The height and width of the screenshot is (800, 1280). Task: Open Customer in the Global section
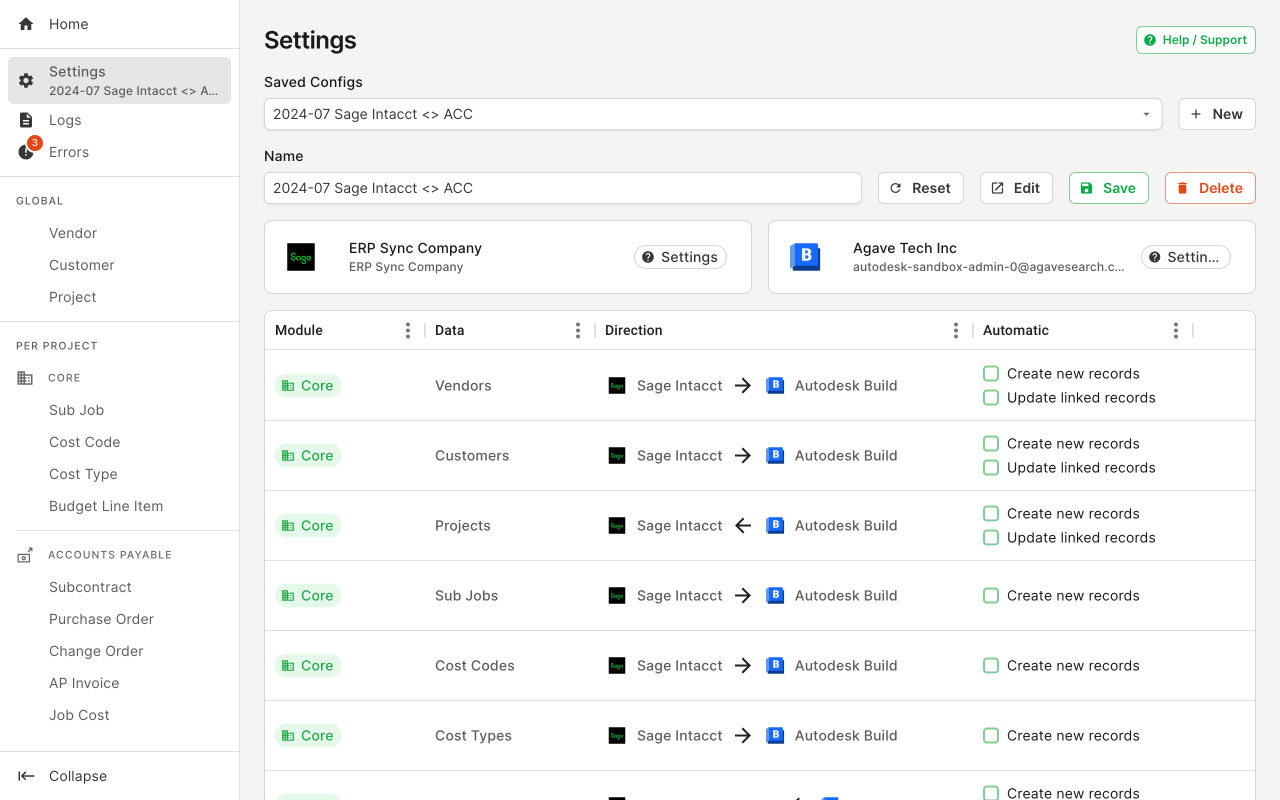pyautogui.click(x=82, y=265)
